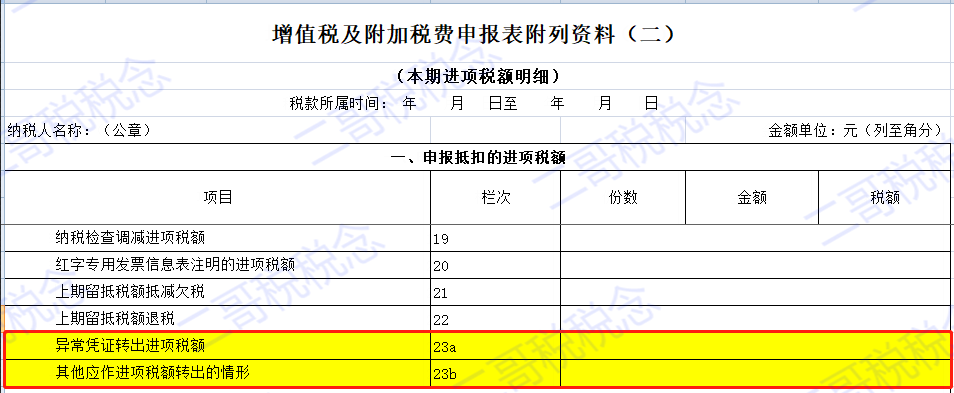Select the 栏次 column header

coord(495,198)
